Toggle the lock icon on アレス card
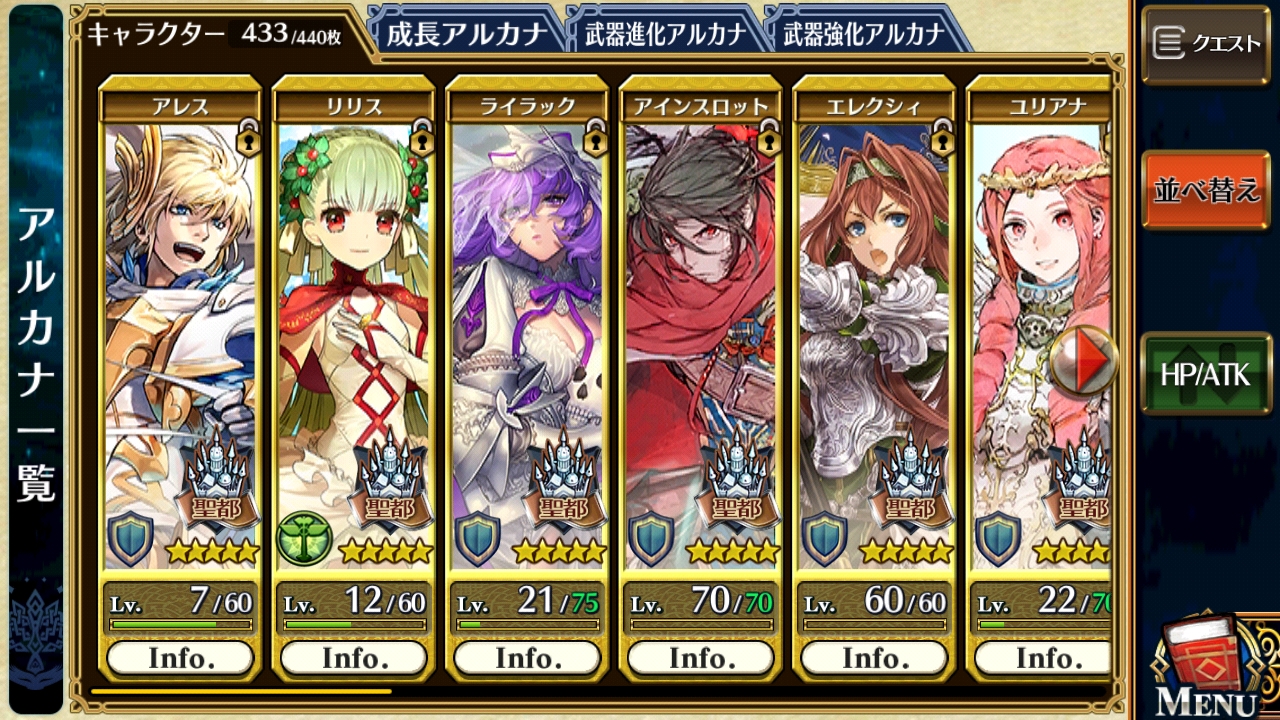 [248, 139]
